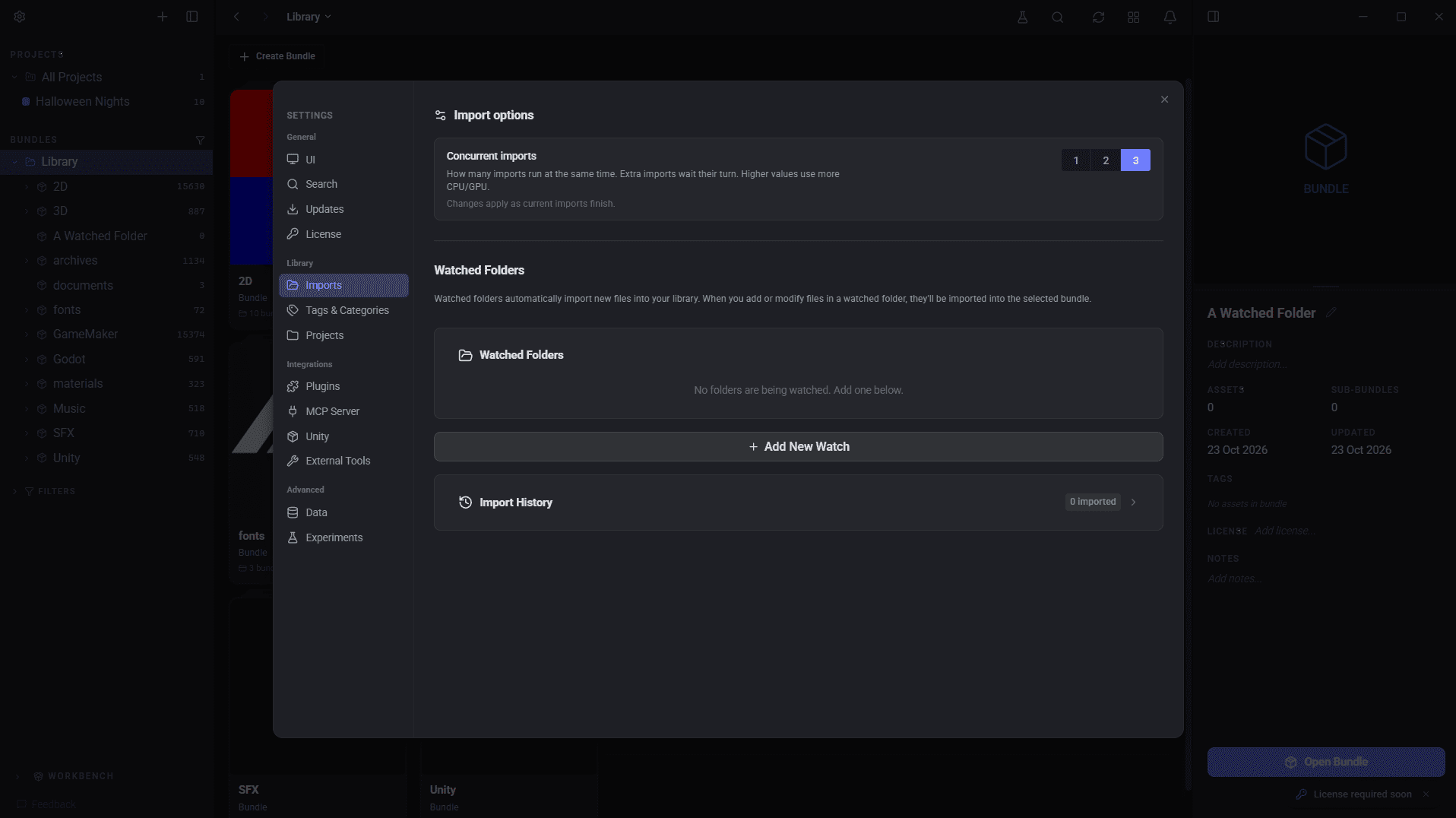Open the MCP Server settings page
The width and height of the screenshot is (1456, 818).
[343, 411]
